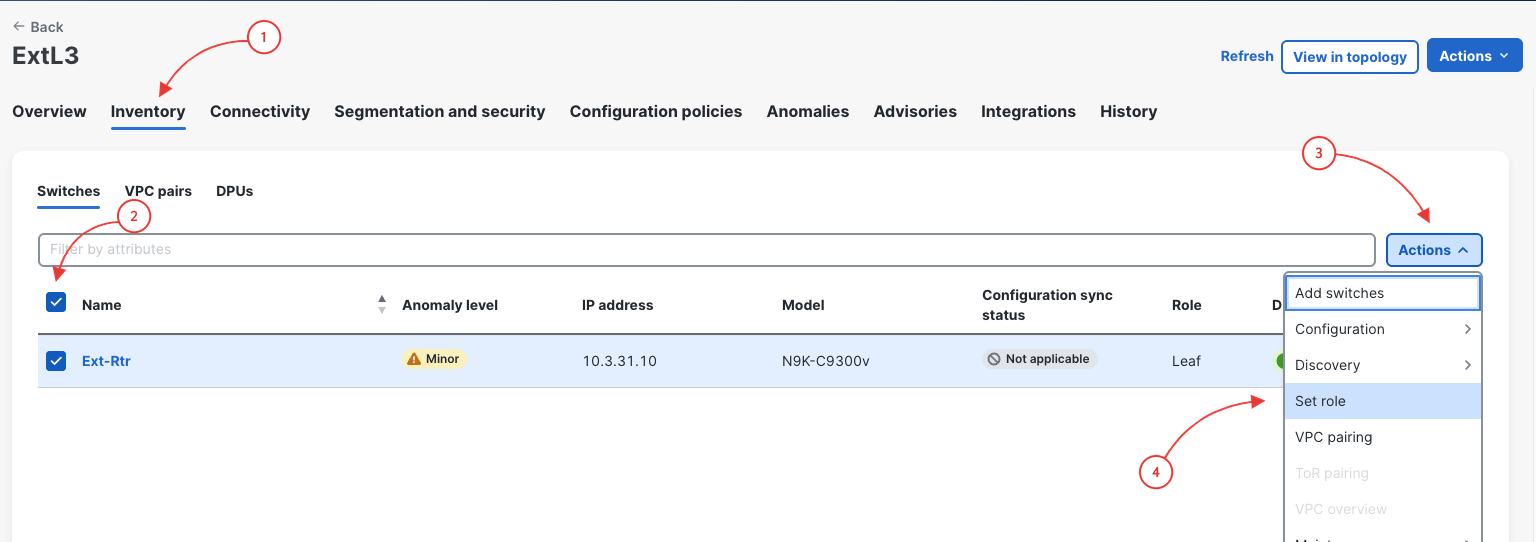Click the View in topology button
Viewport: 1536px width, 542px height.
click(1350, 57)
